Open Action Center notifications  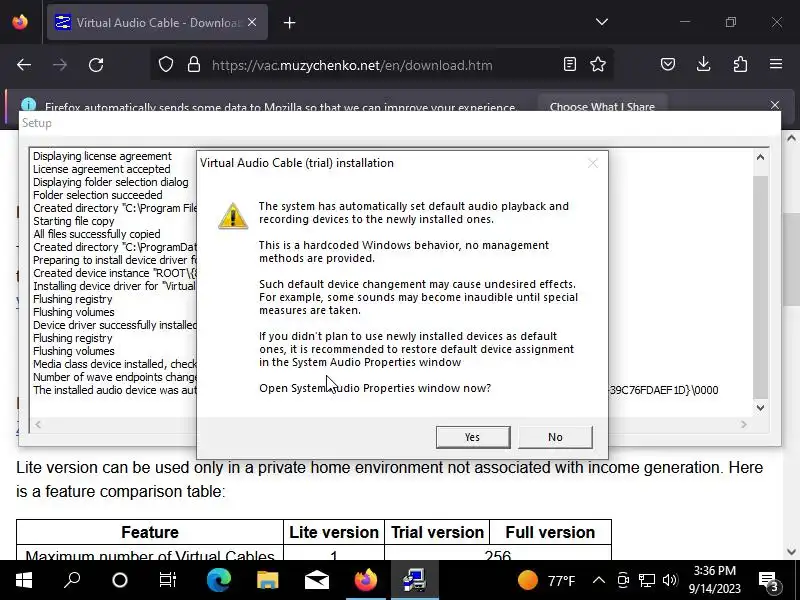[x=768, y=581]
